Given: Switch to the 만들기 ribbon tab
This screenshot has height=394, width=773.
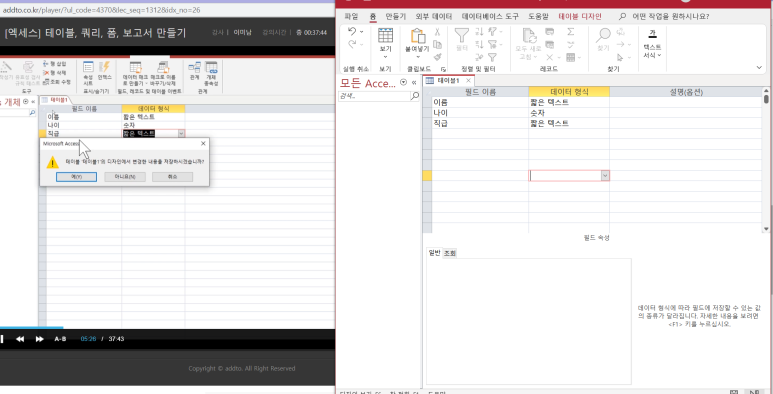Looking at the screenshot, I should tap(395, 16).
